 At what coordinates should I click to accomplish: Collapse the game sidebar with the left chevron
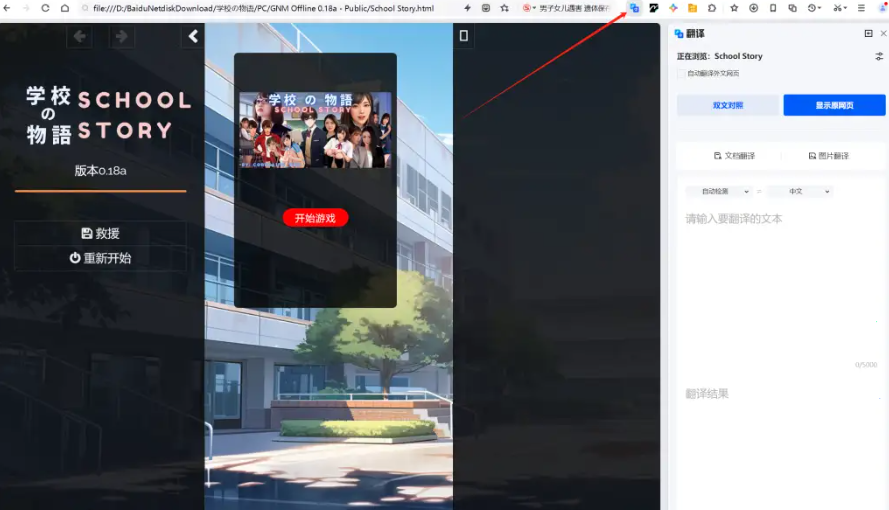pyautogui.click(x=193, y=37)
